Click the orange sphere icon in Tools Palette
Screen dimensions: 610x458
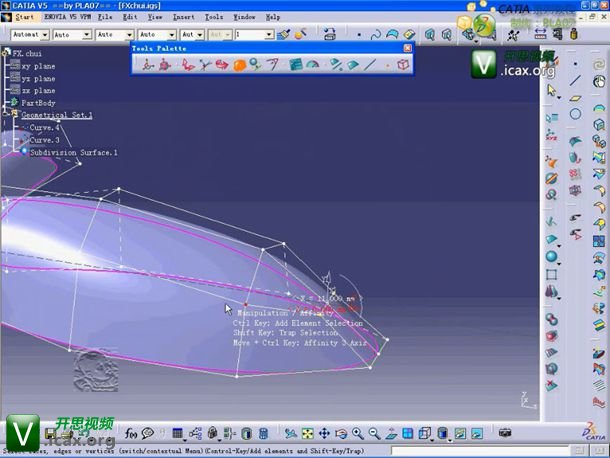pos(239,65)
